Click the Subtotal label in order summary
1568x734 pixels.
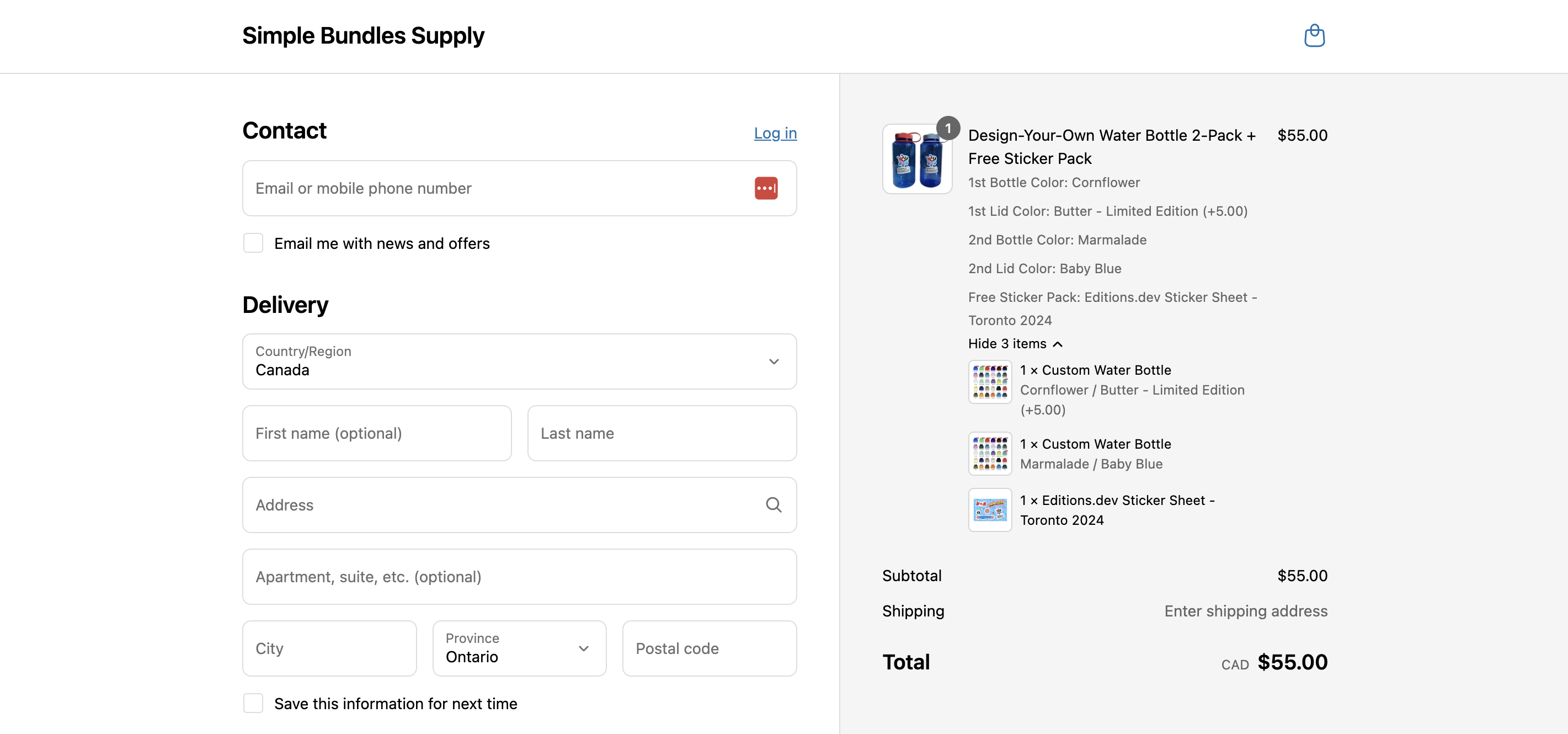coord(912,576)
